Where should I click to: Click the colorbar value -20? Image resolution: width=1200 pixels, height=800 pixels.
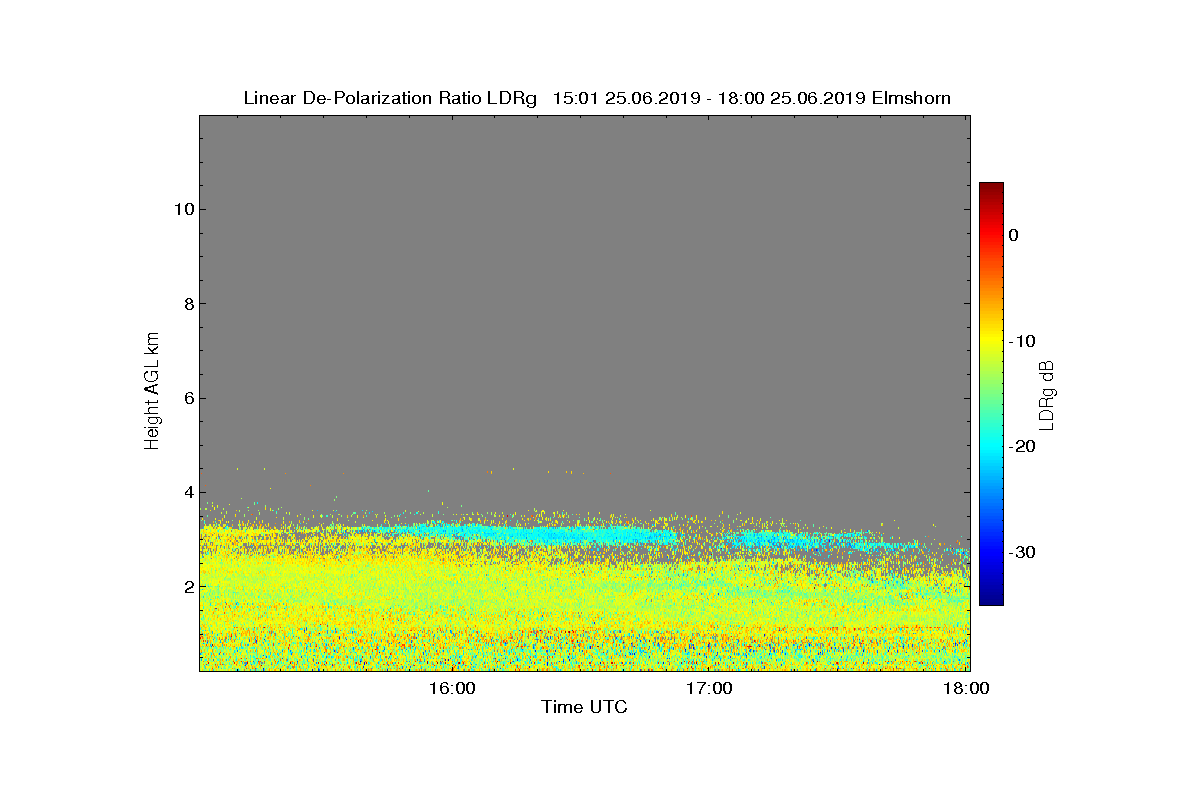[1022, 446]
